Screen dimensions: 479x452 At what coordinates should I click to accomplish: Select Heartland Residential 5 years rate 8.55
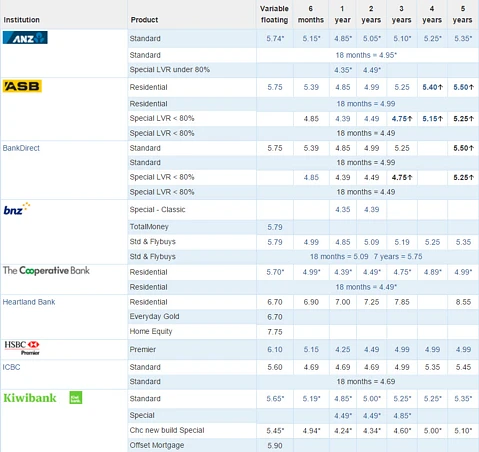[463, 302]
